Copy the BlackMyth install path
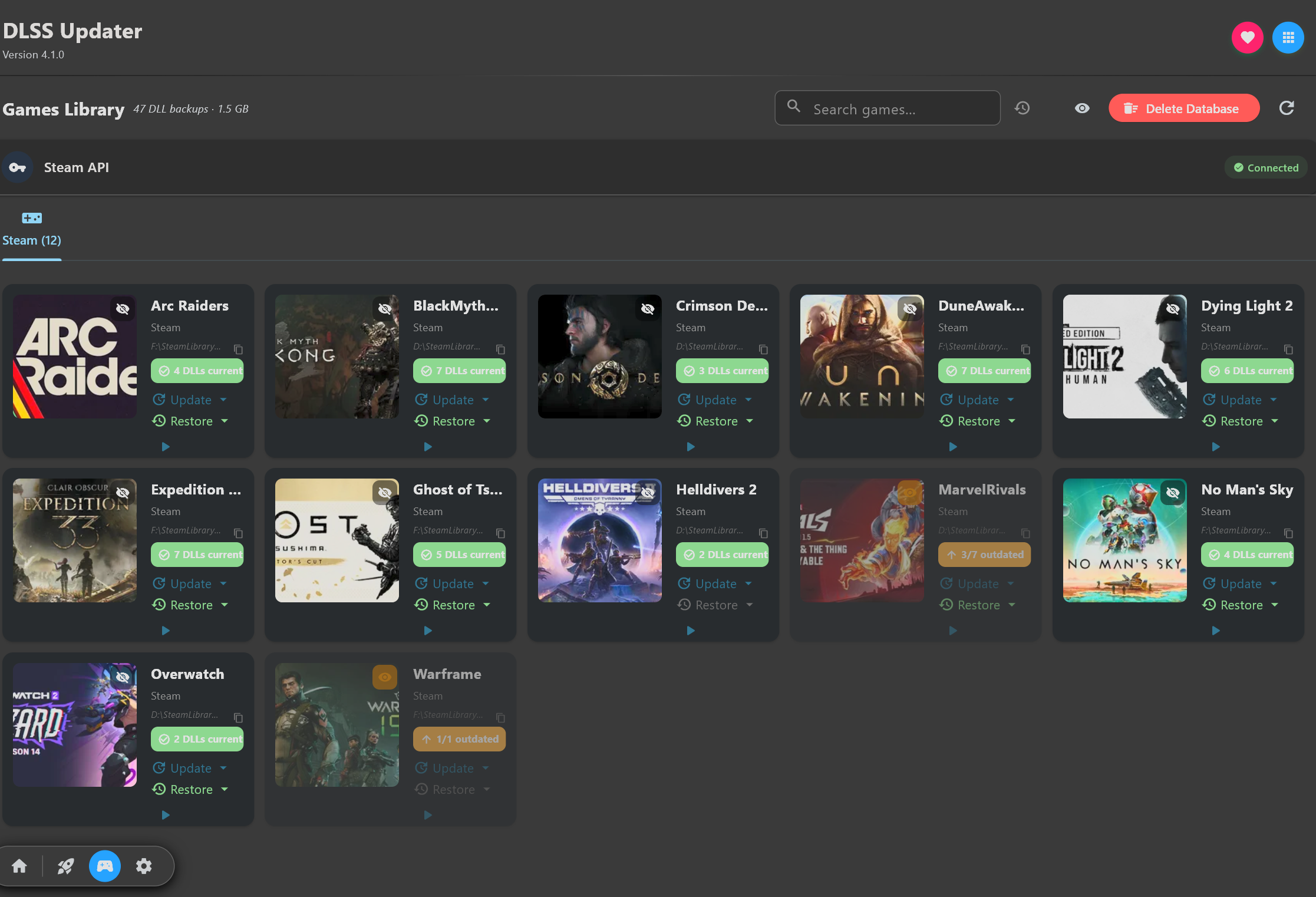Image resolution: width=1316 pixels, height=897 pixels. [x=500, y=349]
